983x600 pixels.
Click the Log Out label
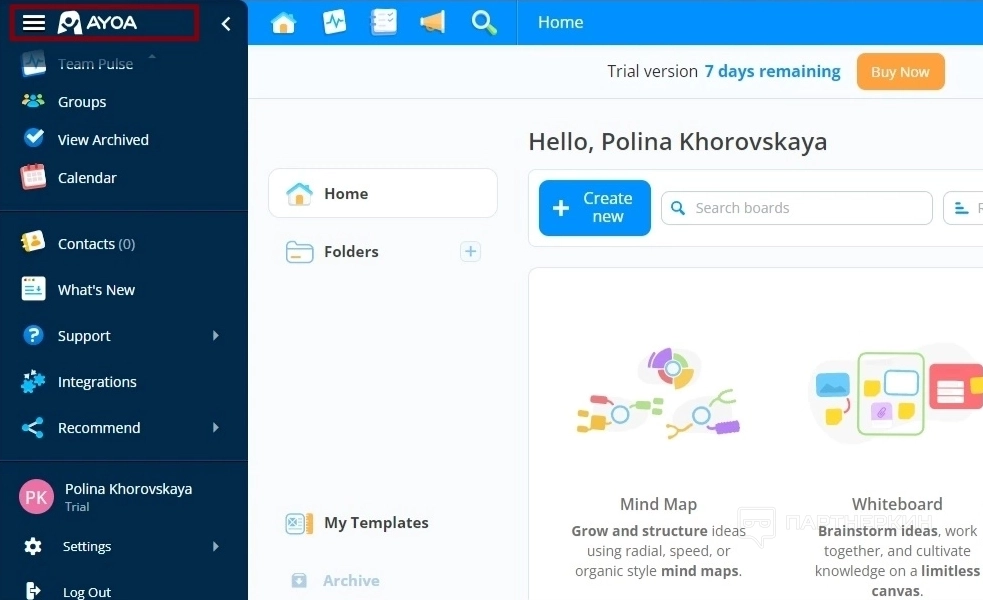point(87,592)
